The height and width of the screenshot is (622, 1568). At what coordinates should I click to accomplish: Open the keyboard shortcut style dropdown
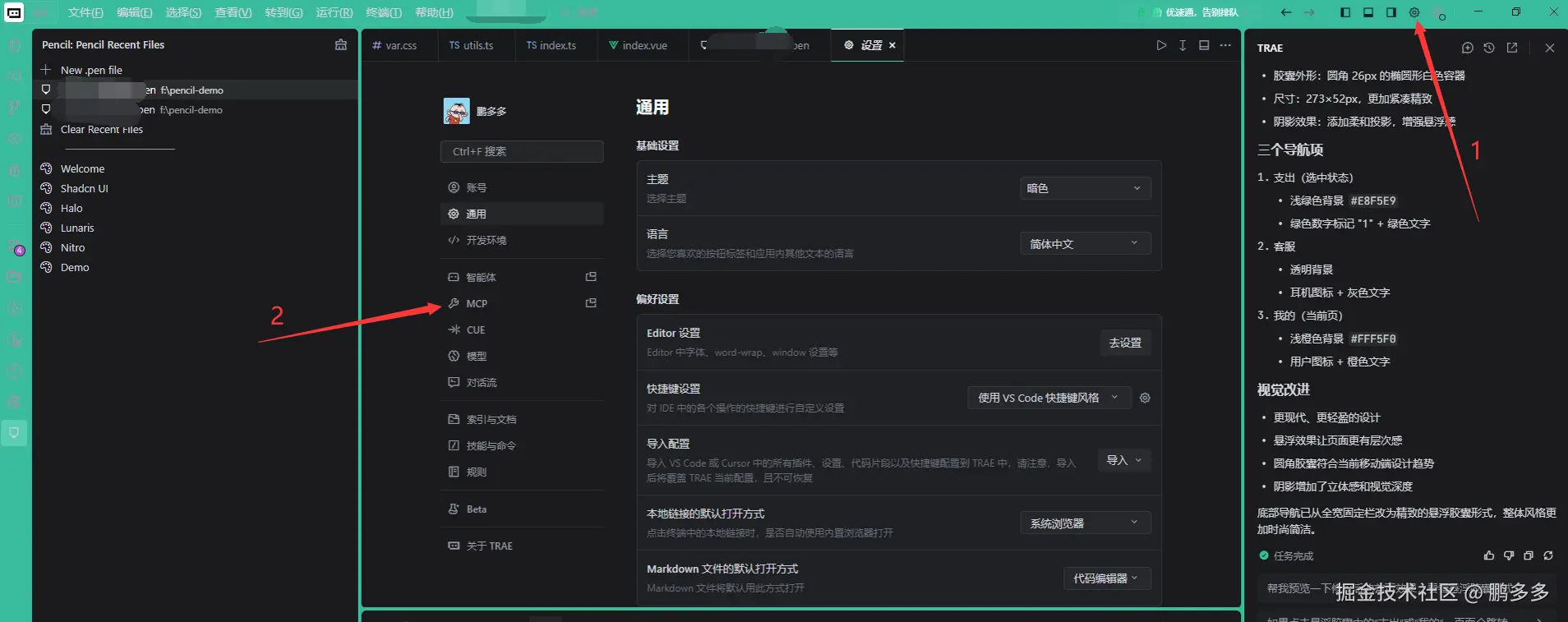click(x=1049, y=398)
